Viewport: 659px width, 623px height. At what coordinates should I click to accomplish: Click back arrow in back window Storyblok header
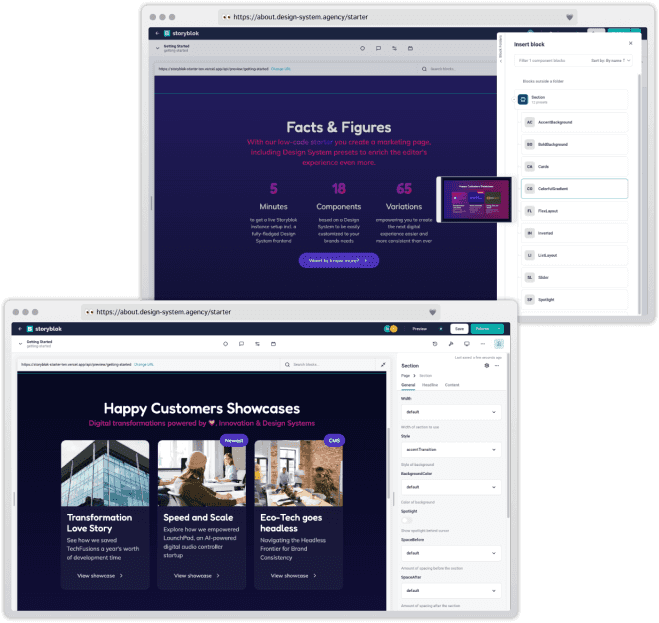point(157,33)
